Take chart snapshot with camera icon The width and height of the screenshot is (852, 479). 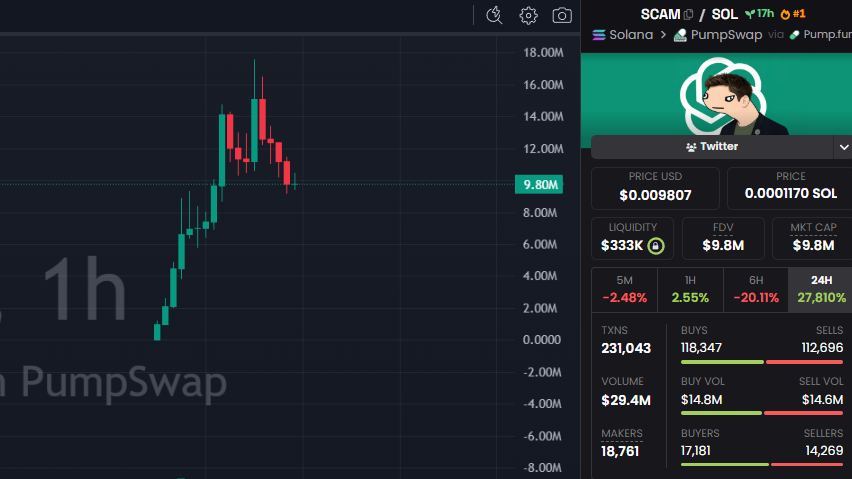tap(562, 15)
